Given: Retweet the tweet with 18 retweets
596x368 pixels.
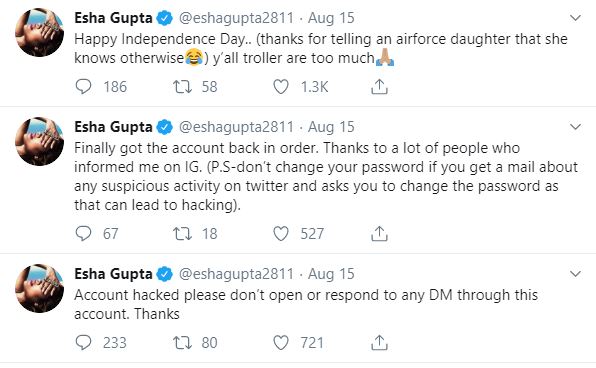Looking at the screenshot, I should pos(182,233).
